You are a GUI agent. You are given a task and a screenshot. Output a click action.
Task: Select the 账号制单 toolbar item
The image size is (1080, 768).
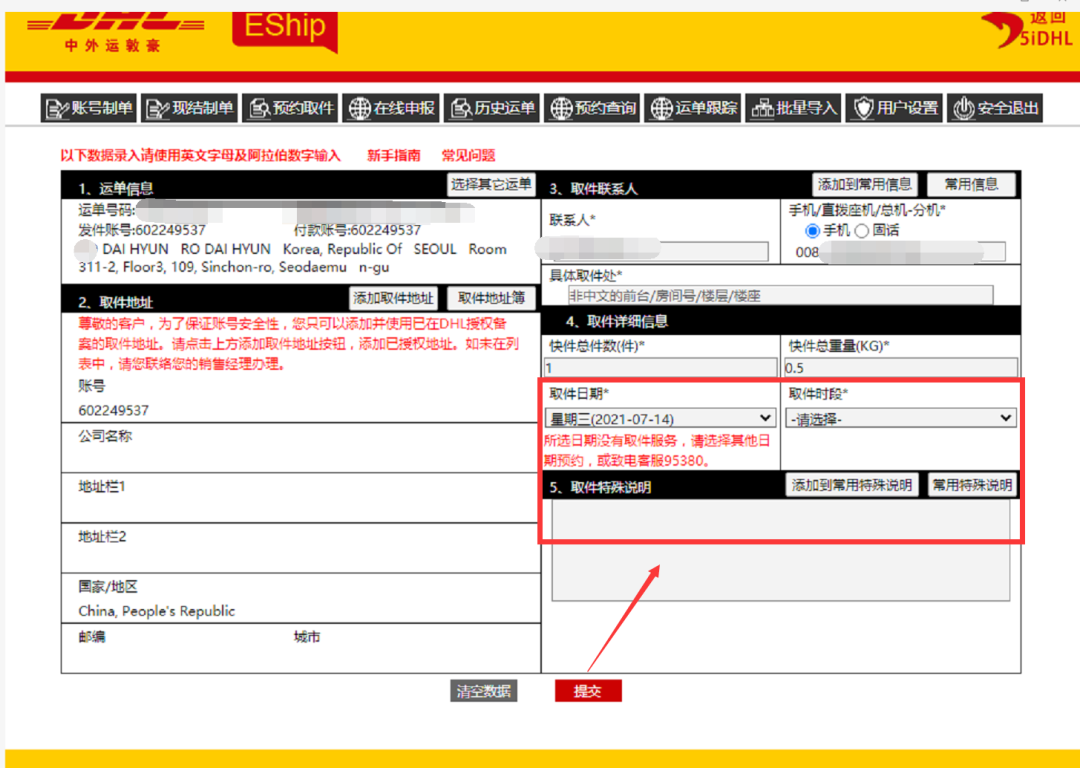88,108
